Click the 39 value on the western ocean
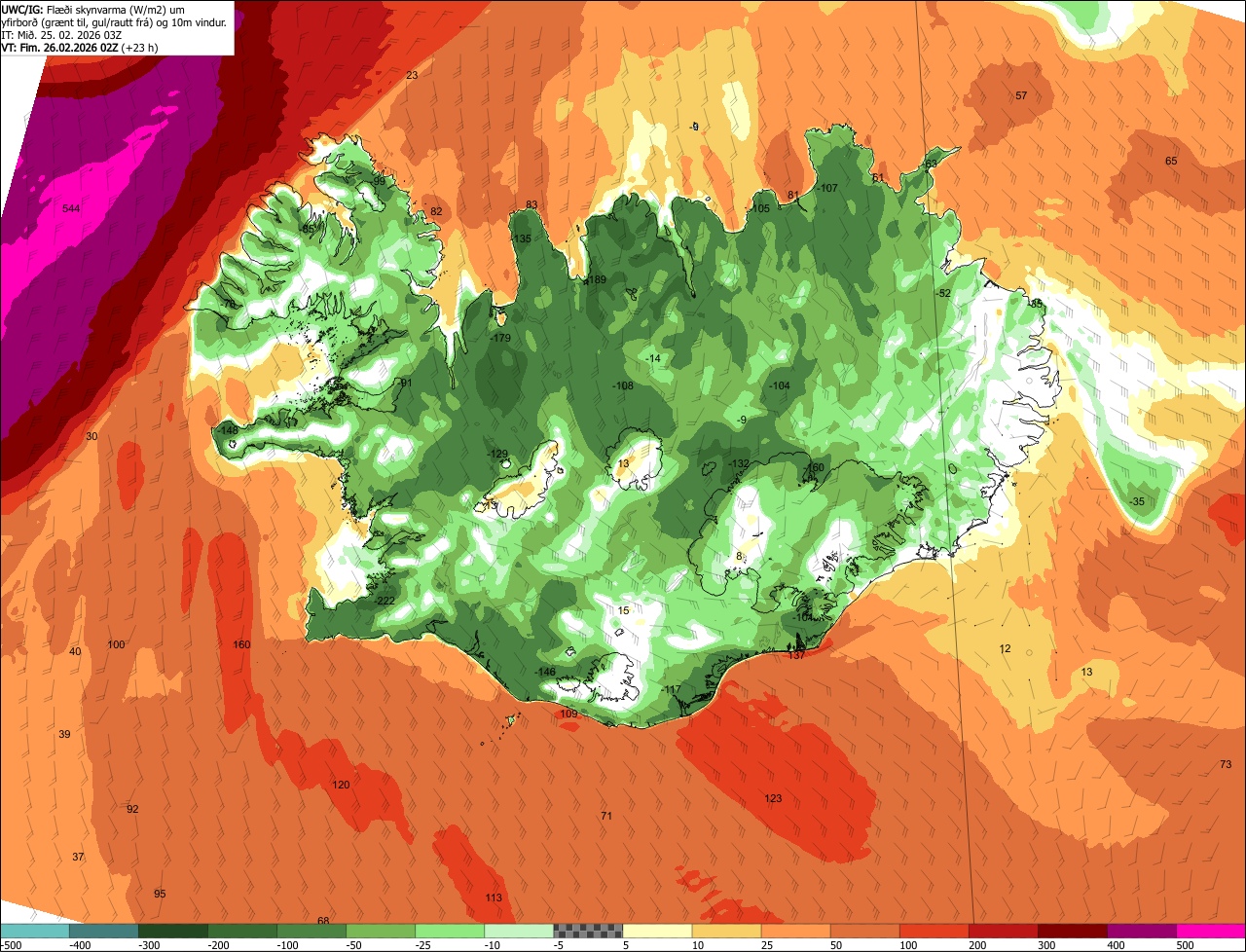This screenshot has height=952, width=1246. 64,734
